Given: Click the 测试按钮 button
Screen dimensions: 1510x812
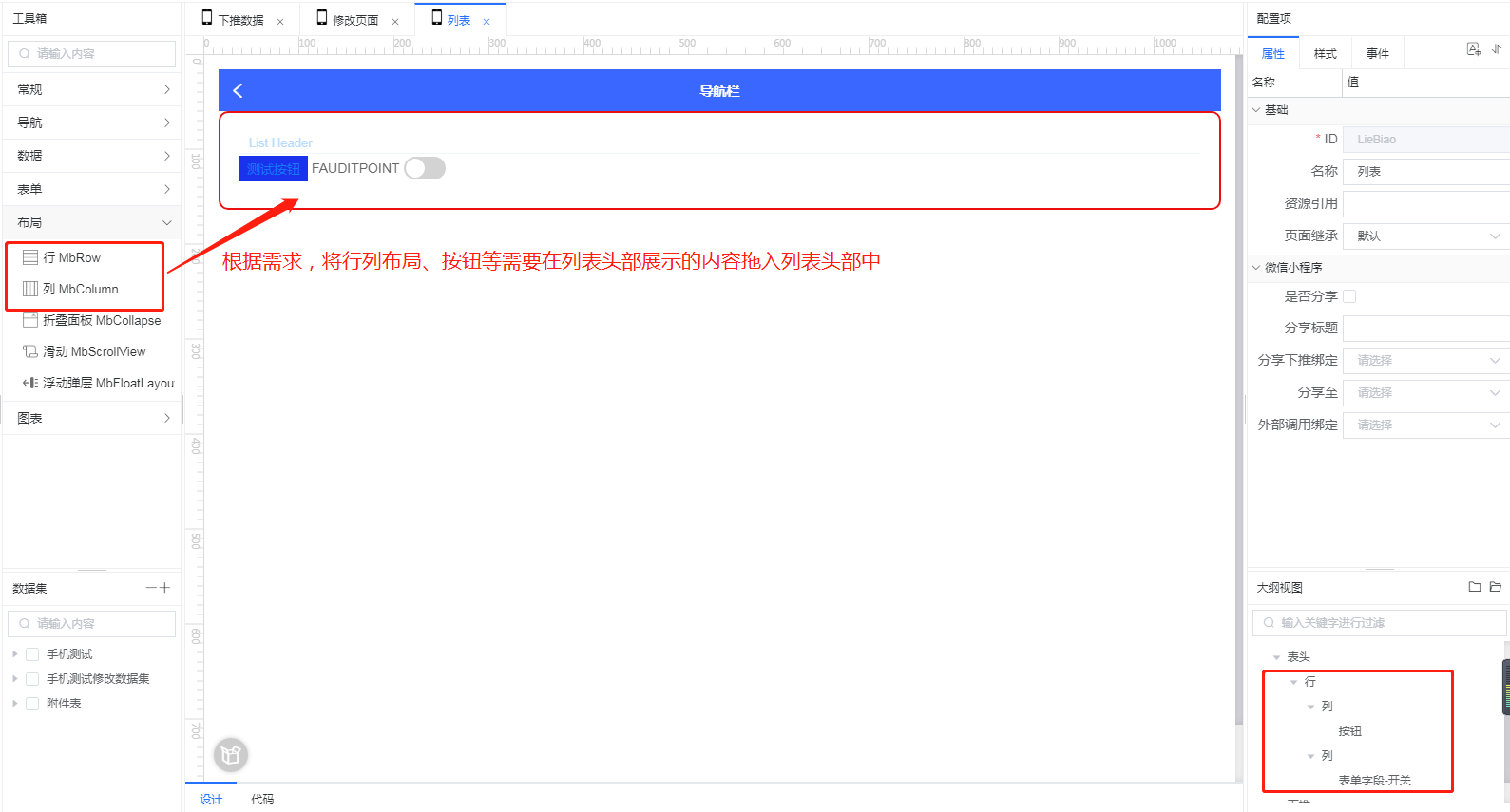Looking at the screenshot, I should pos(274,169).
